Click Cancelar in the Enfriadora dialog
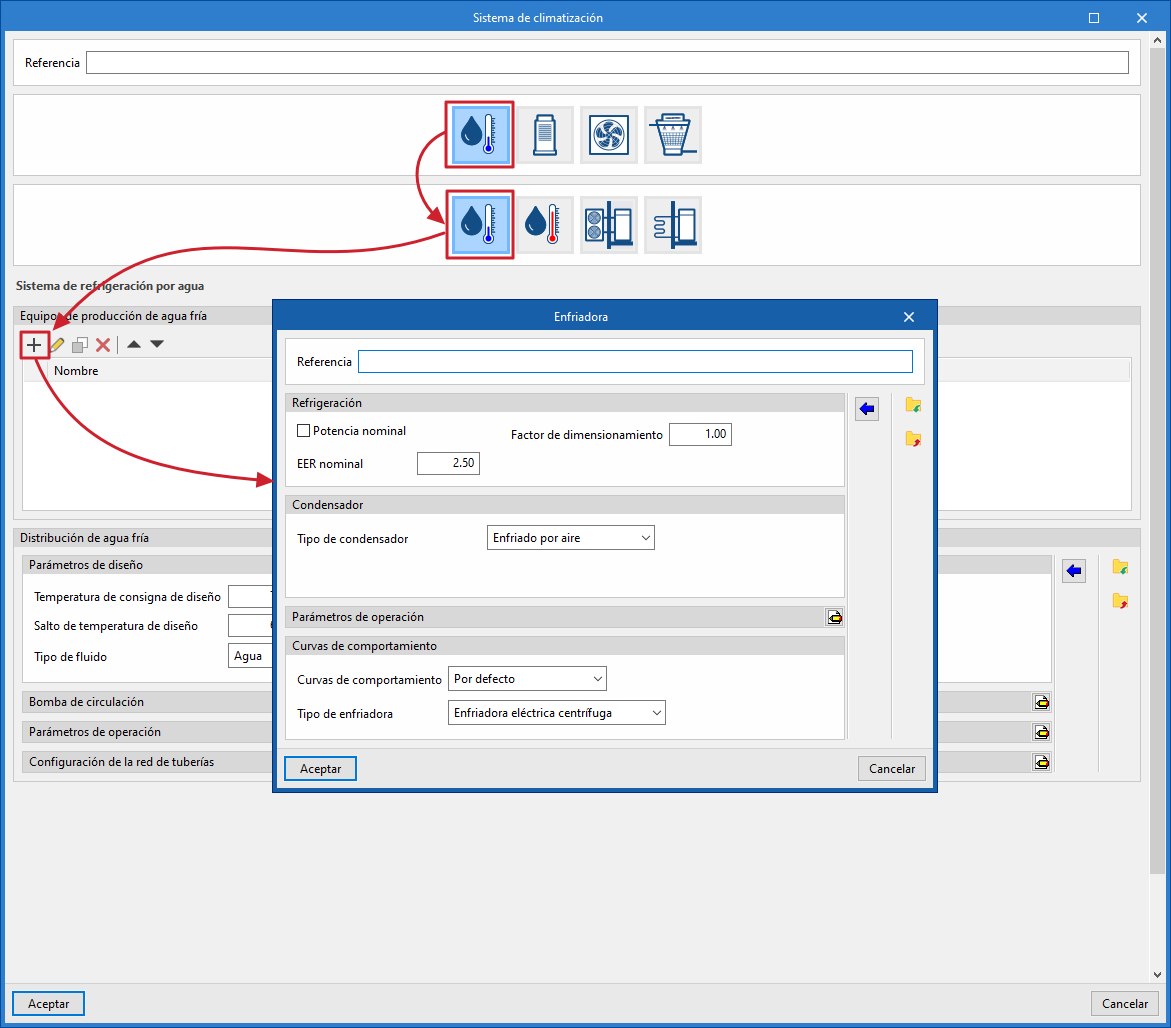1171x1028 pixels. click(x=891, y=769)
